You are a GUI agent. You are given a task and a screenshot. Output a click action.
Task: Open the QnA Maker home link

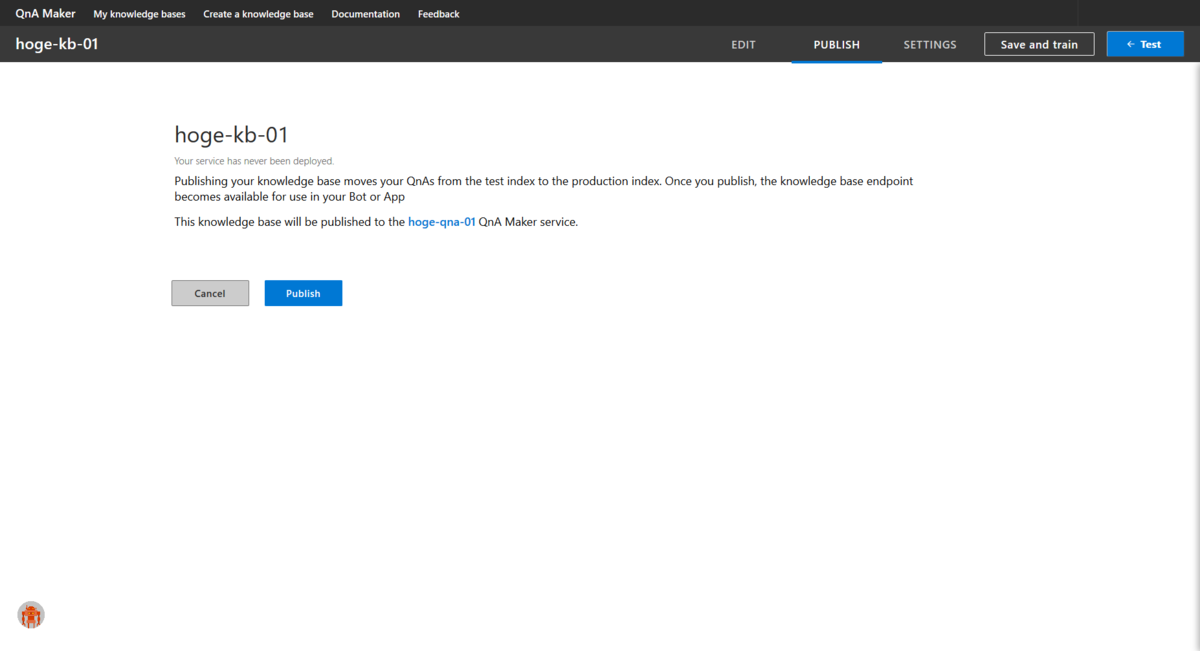[x=45, y=14]
